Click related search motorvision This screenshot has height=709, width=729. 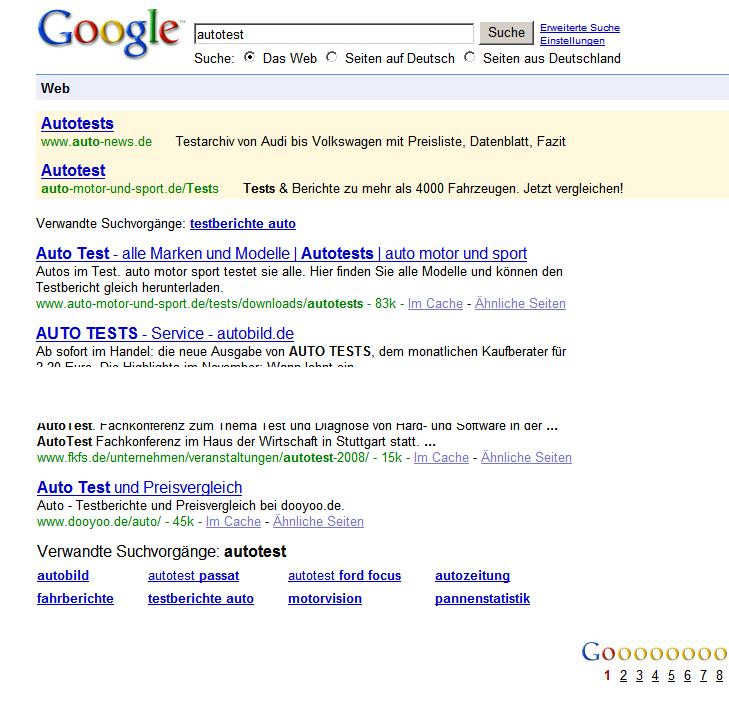click(x=325, y=598)
